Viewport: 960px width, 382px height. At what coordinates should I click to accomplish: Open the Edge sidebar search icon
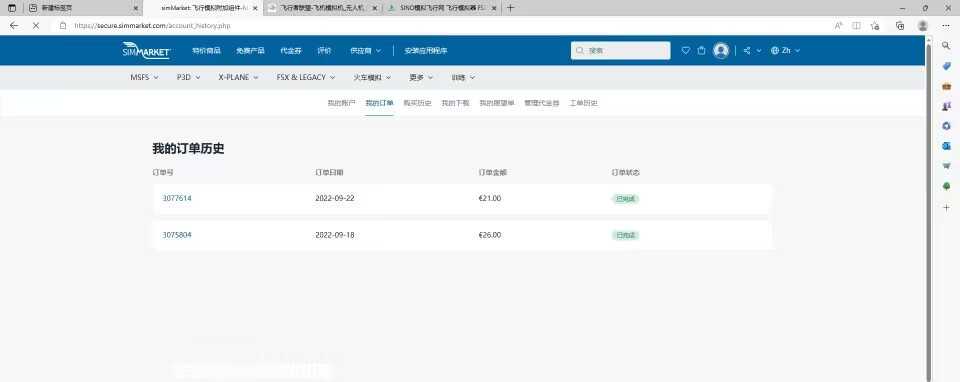point(946,46)
